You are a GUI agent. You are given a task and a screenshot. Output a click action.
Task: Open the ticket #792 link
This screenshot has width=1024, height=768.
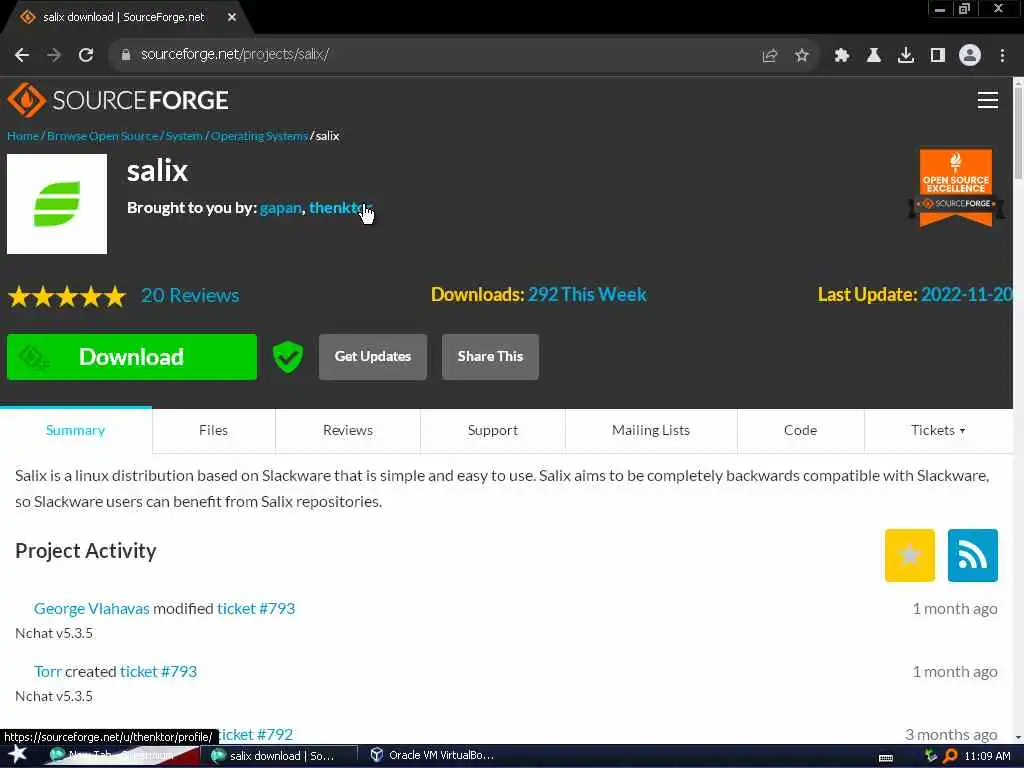tap(255, 735)
